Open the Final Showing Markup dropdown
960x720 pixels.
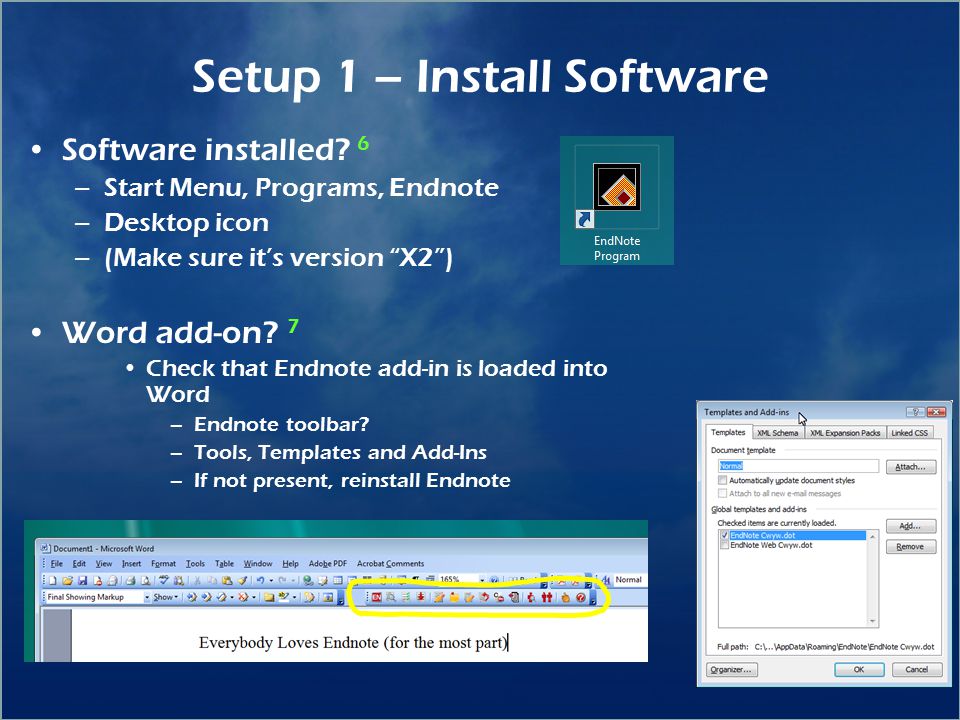coord(147,597)
